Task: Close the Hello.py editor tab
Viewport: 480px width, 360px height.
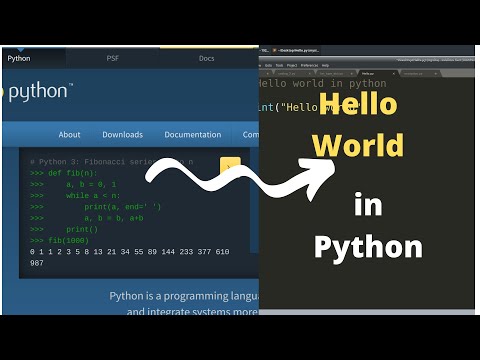Action: 394,73
